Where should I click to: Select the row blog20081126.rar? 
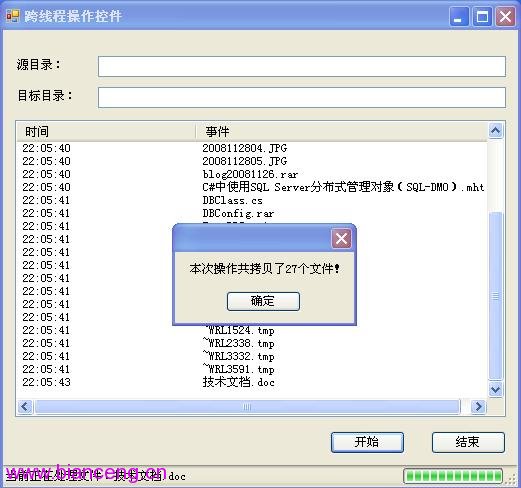click(x=252, y=174)
